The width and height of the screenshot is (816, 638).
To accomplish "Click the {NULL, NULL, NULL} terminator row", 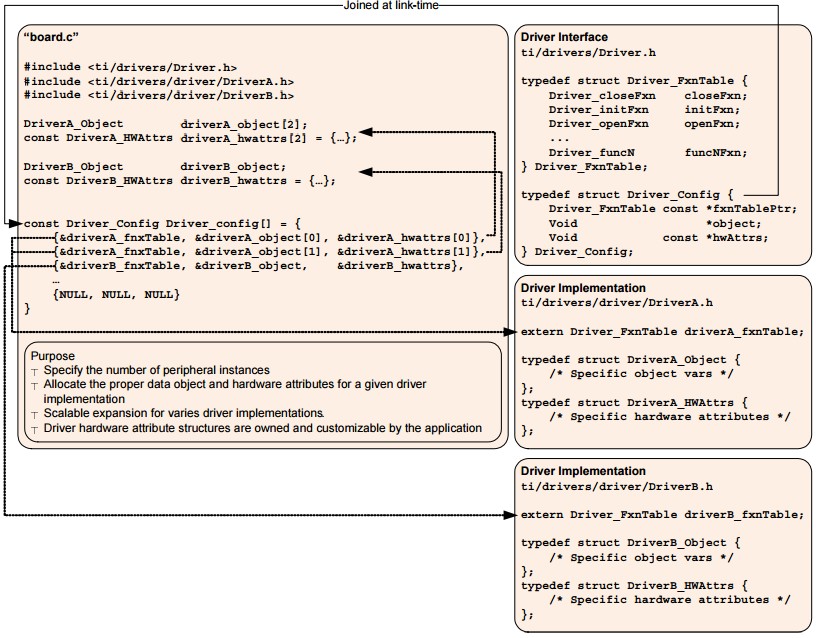I will pyautogui.click(x=116, y=295).
